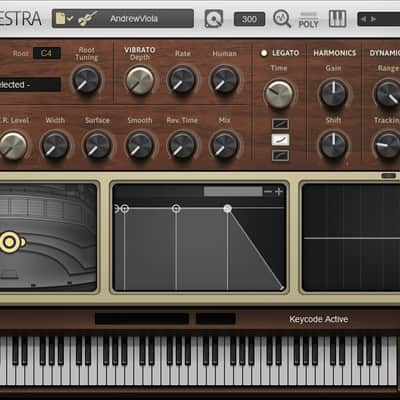The image size is (400, 400).
Task: Click the previous arrow in the top-right display
Action: pyautogui.click(x=363, y=19)
